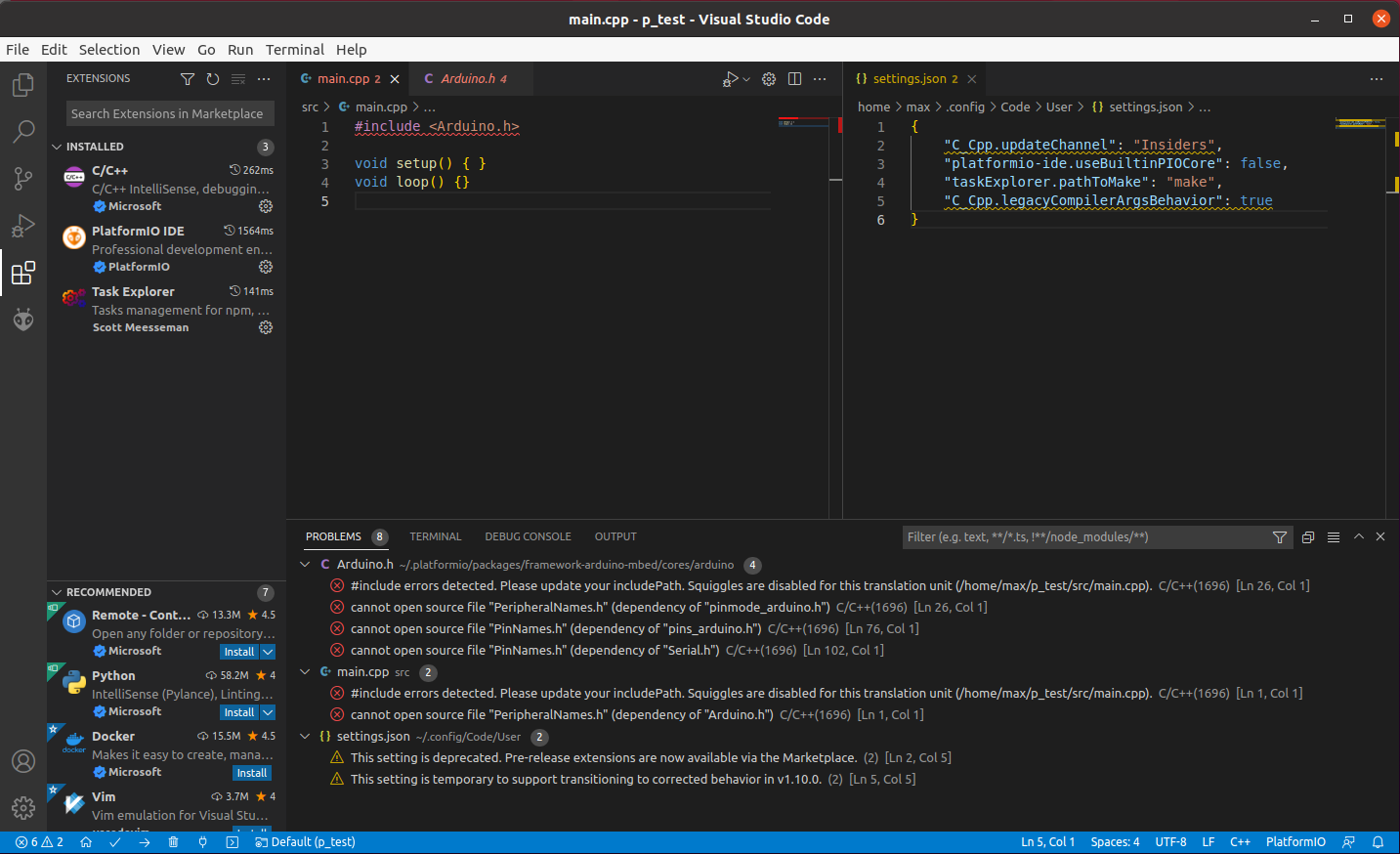The image size is (1400, 854).
Task: Select the PlatformIO alien icon in the activity bar
Action: (x=22, y=320)
